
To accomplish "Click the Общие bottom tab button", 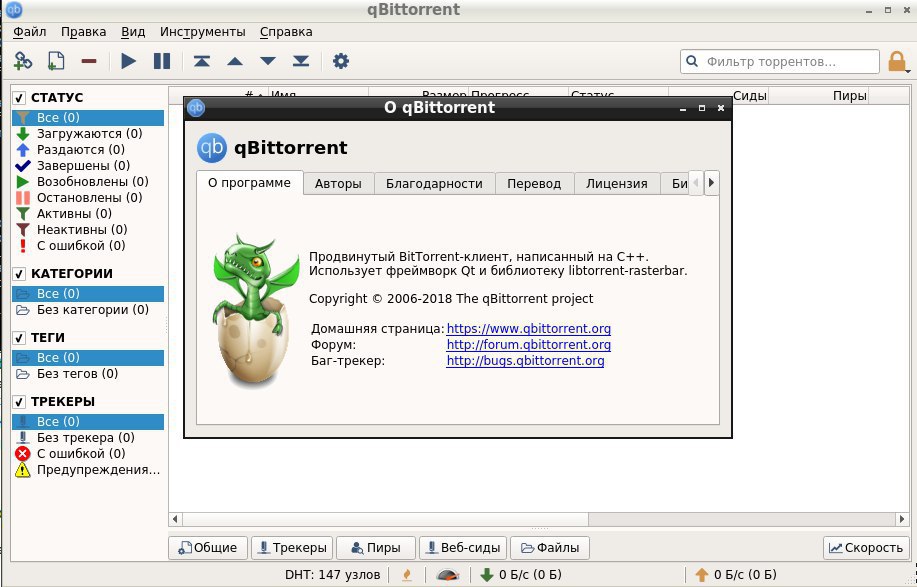I will pyautogui.click(x=208, y=548).
